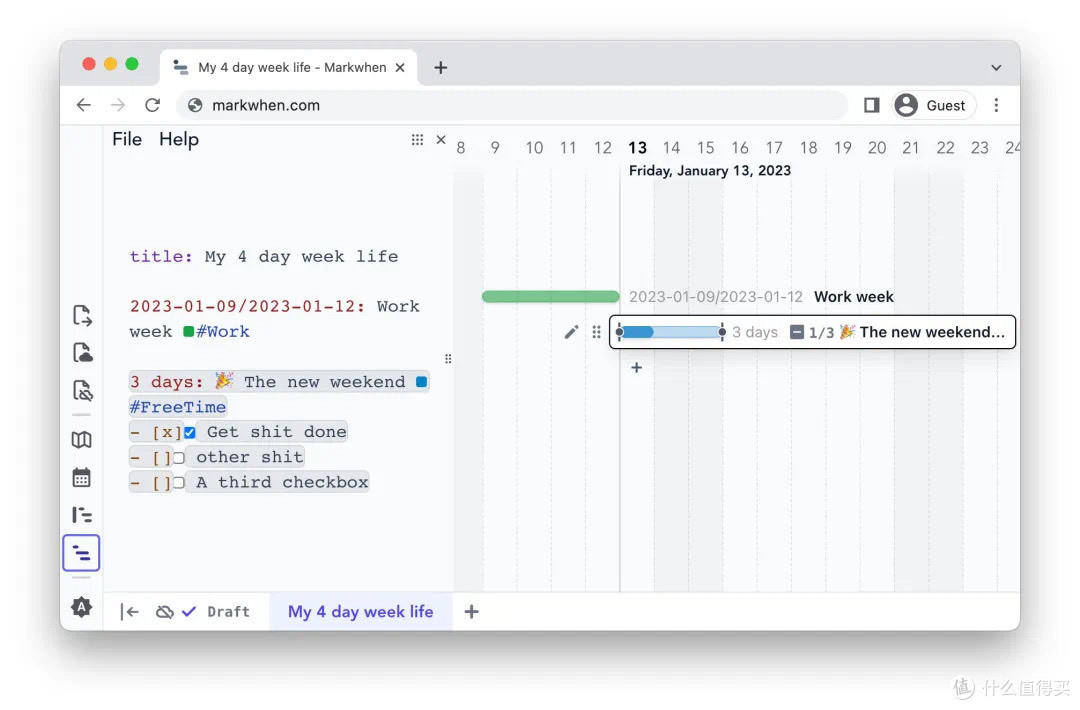Open Chrome three-dot menu

pos(996,105)
